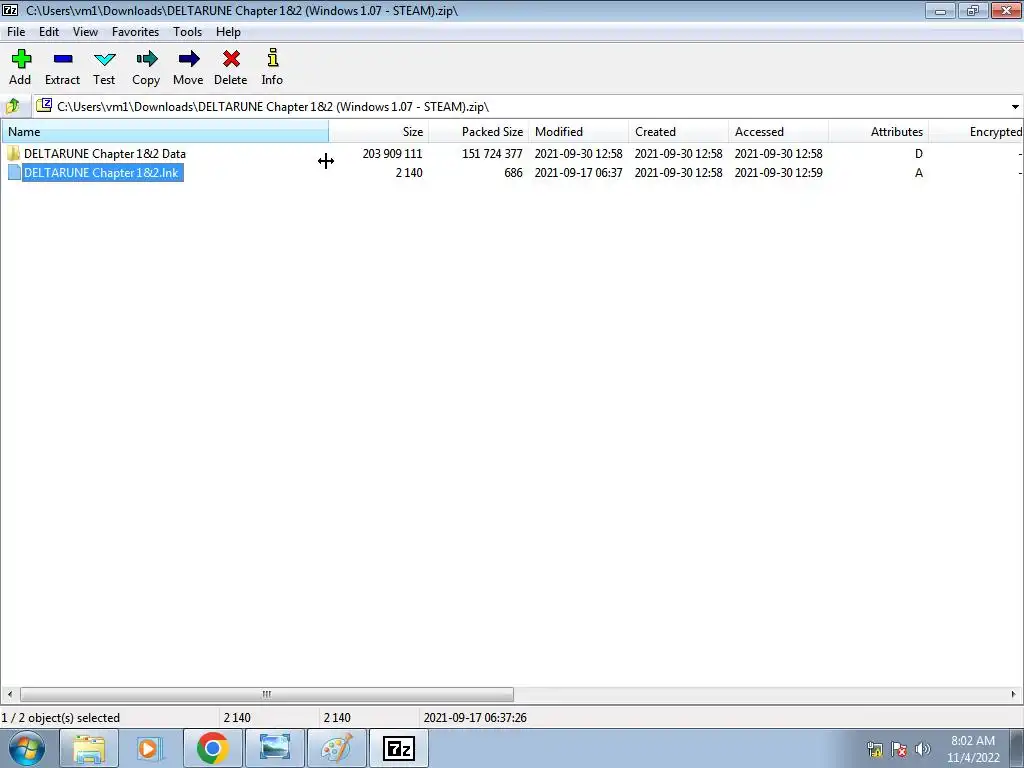Viewport: 1024px width, 768px height.
Task: Open the Help menu
Action: pyautogui.click(x=229, y=31)
